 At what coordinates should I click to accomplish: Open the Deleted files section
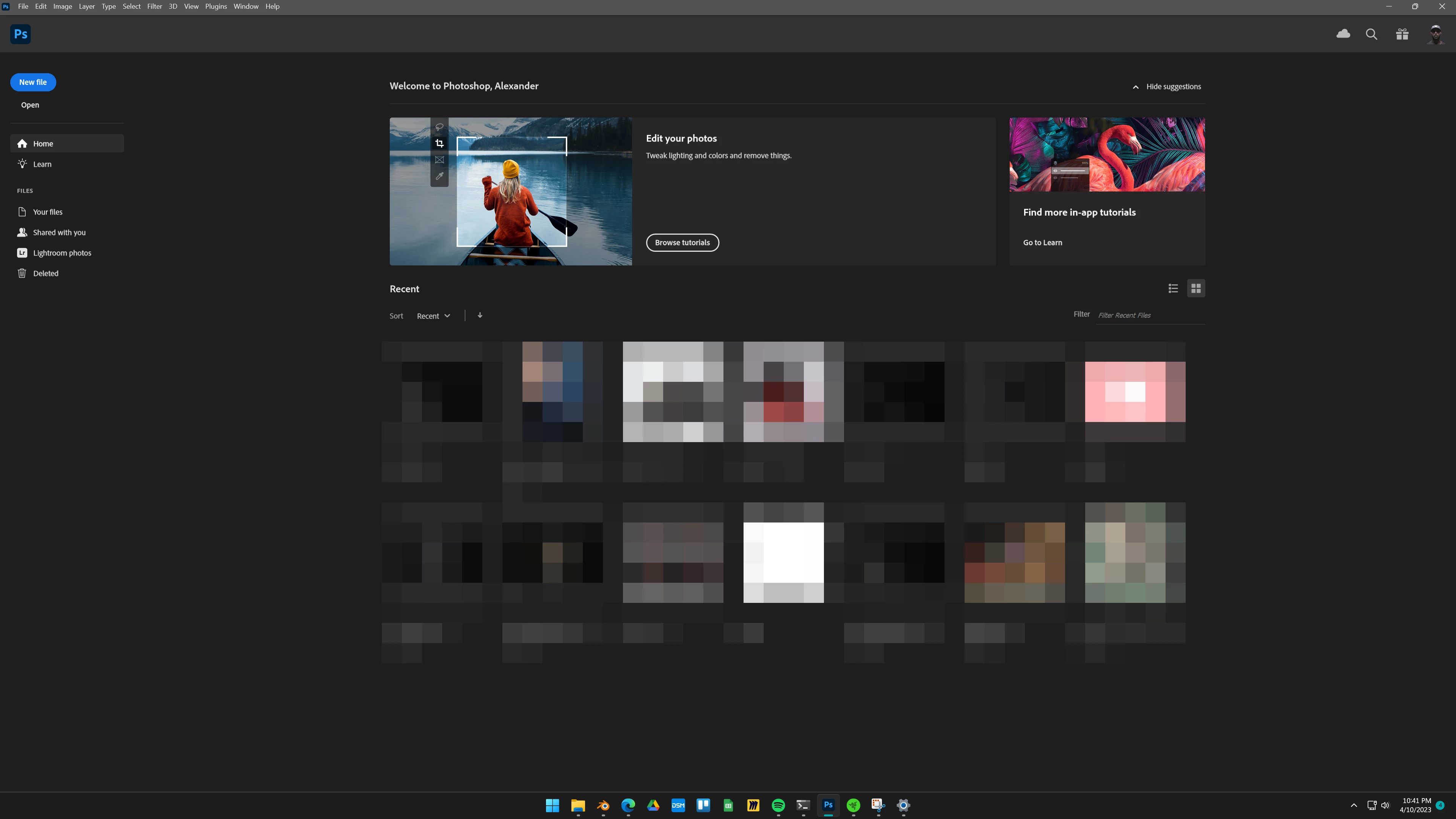pos(45,273)
